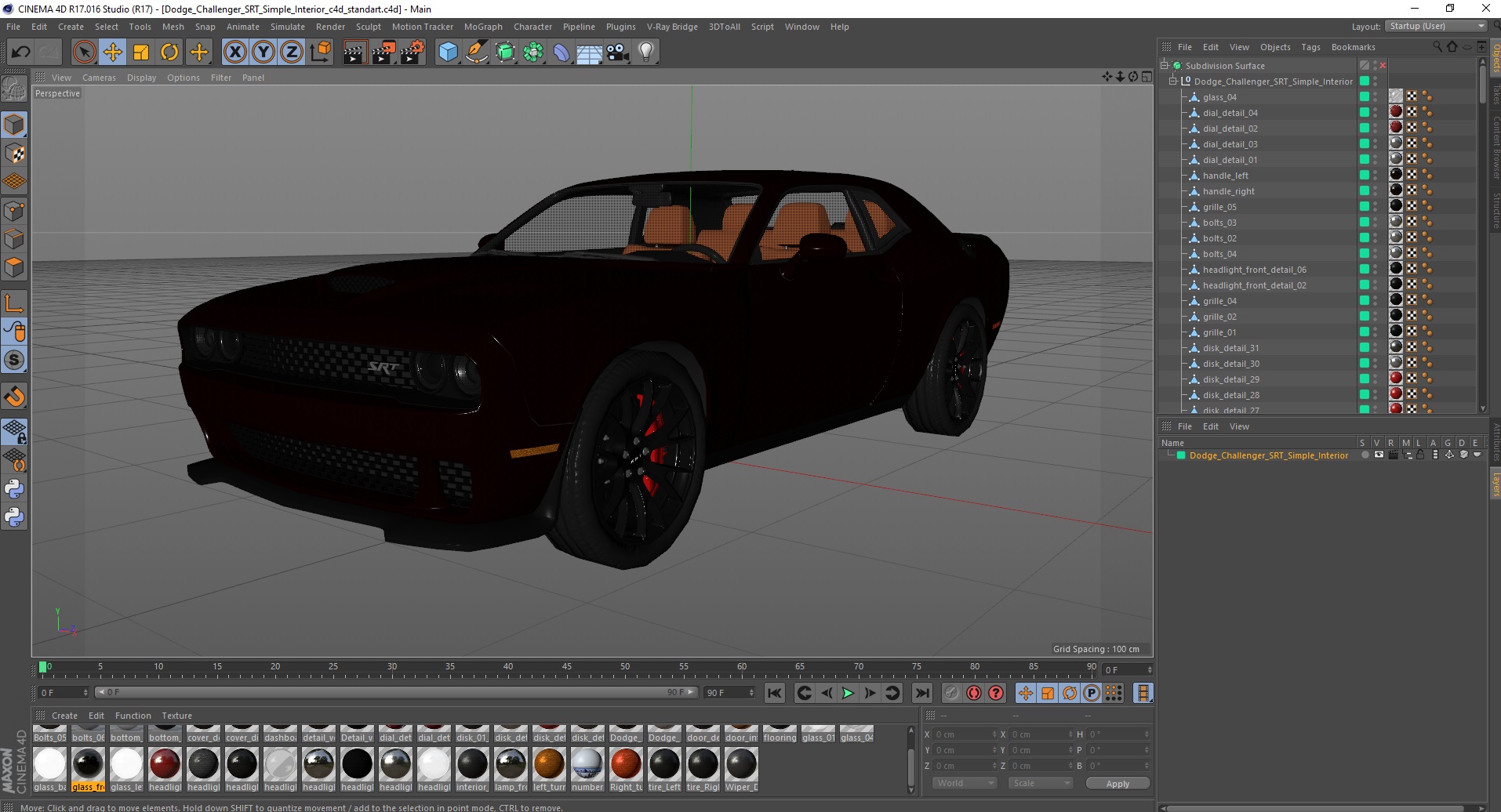Click the Record Active Objects button
Image resolution: width=1501 pixels, height=812 pixels.
point(951,693)
